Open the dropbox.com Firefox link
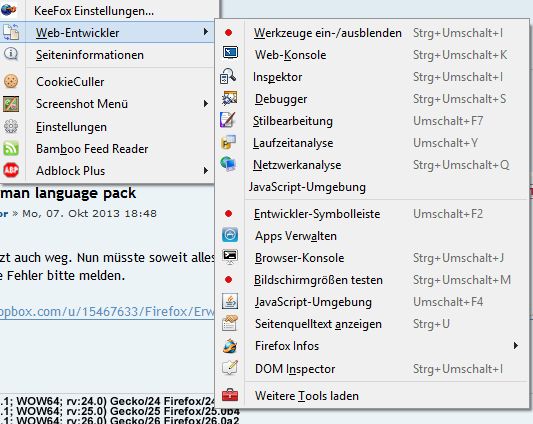The width and height of the screenshot is (533, 424). tap(107, 312)
